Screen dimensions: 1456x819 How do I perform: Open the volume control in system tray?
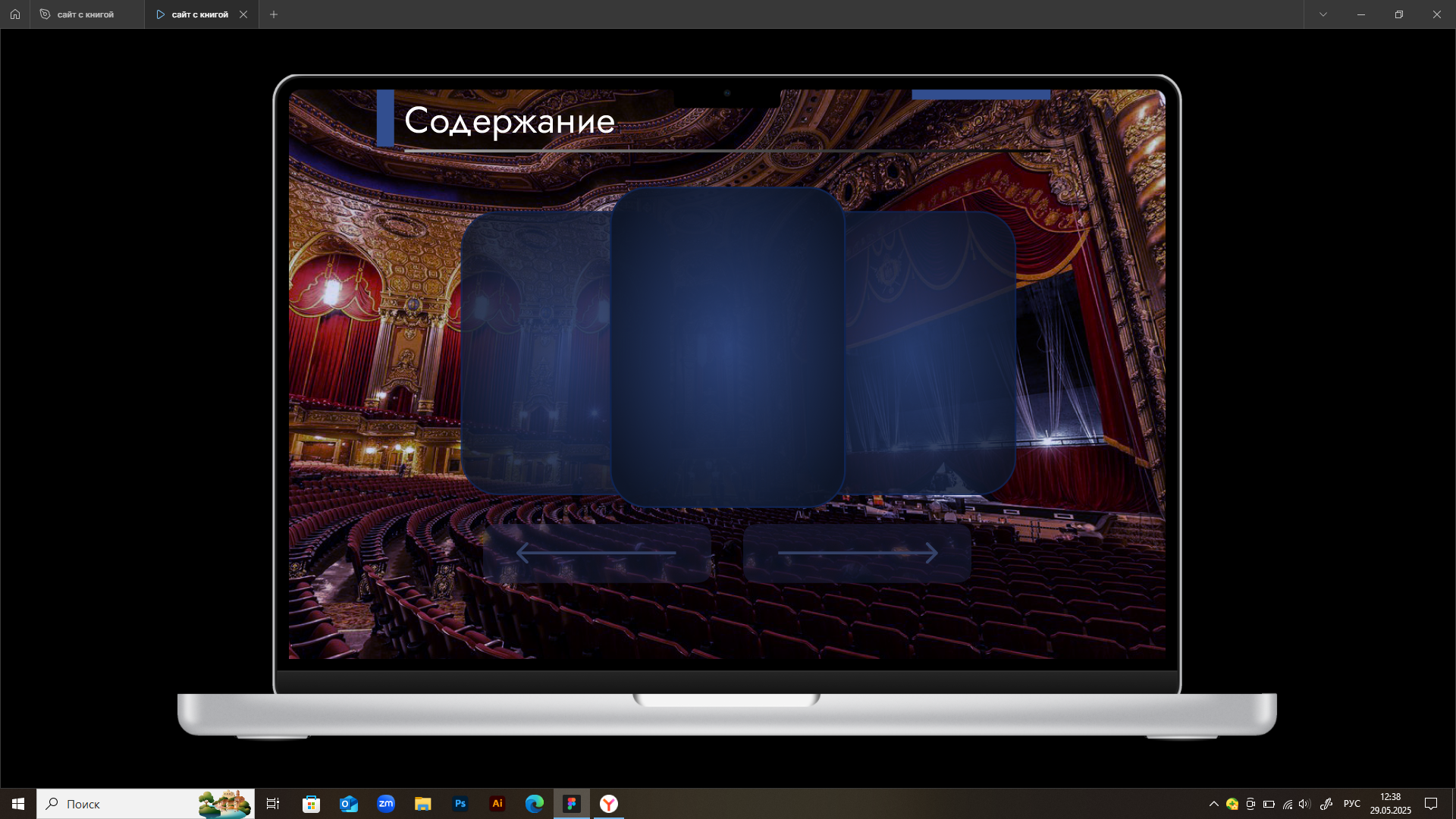click(1304, 804)
